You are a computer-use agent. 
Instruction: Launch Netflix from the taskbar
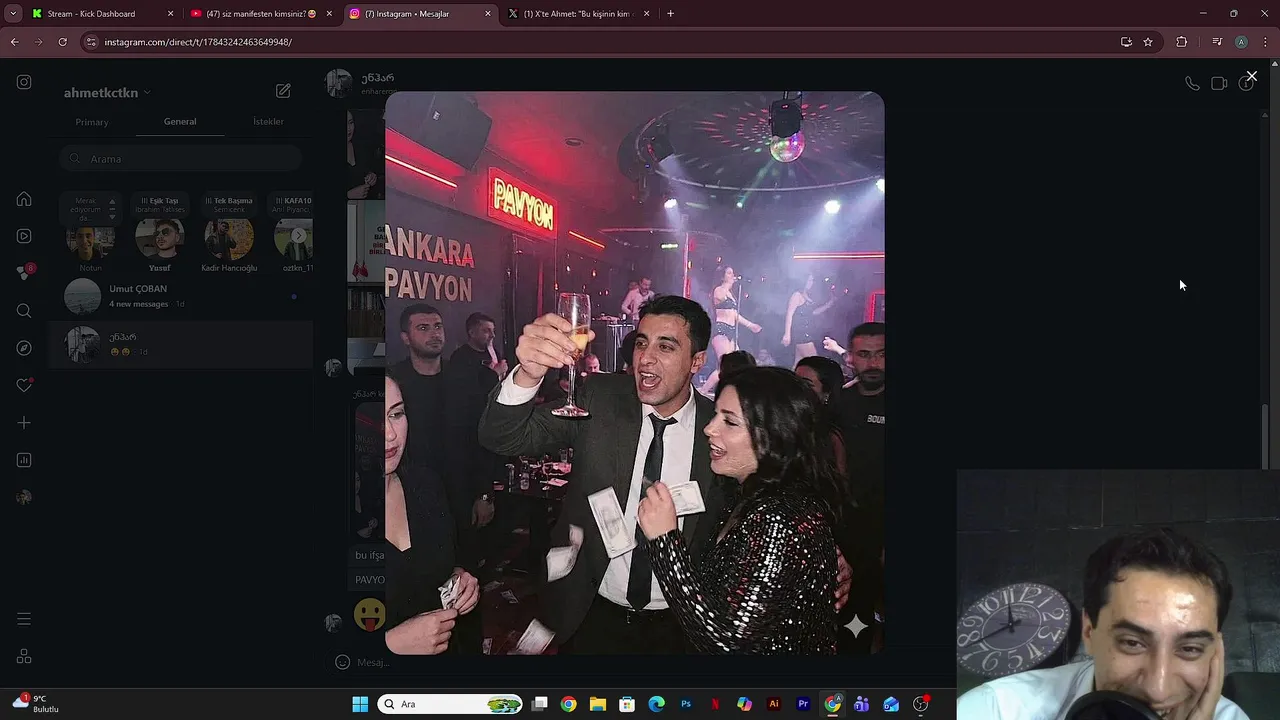point(715,704)
